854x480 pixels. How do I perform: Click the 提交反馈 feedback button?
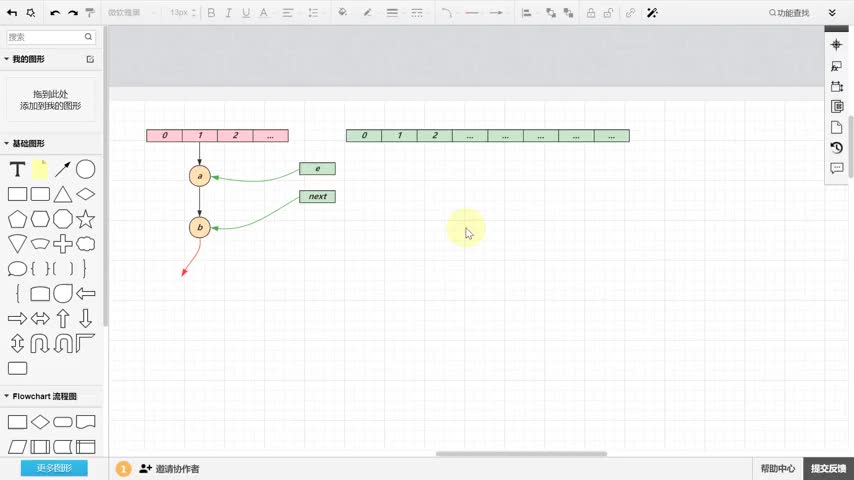[828, 469]
